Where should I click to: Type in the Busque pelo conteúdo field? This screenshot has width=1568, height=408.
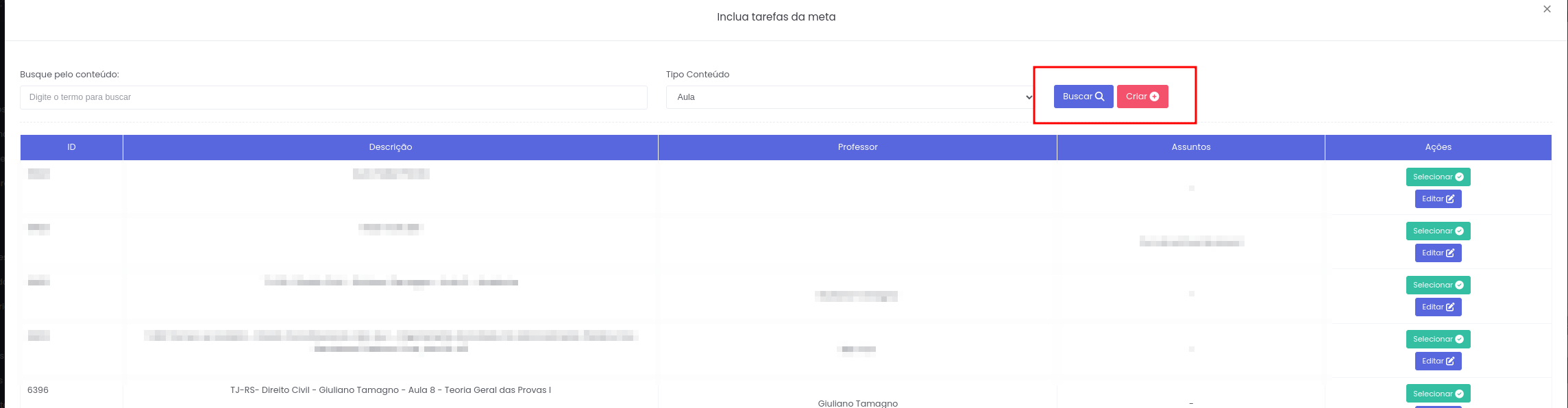333,97
